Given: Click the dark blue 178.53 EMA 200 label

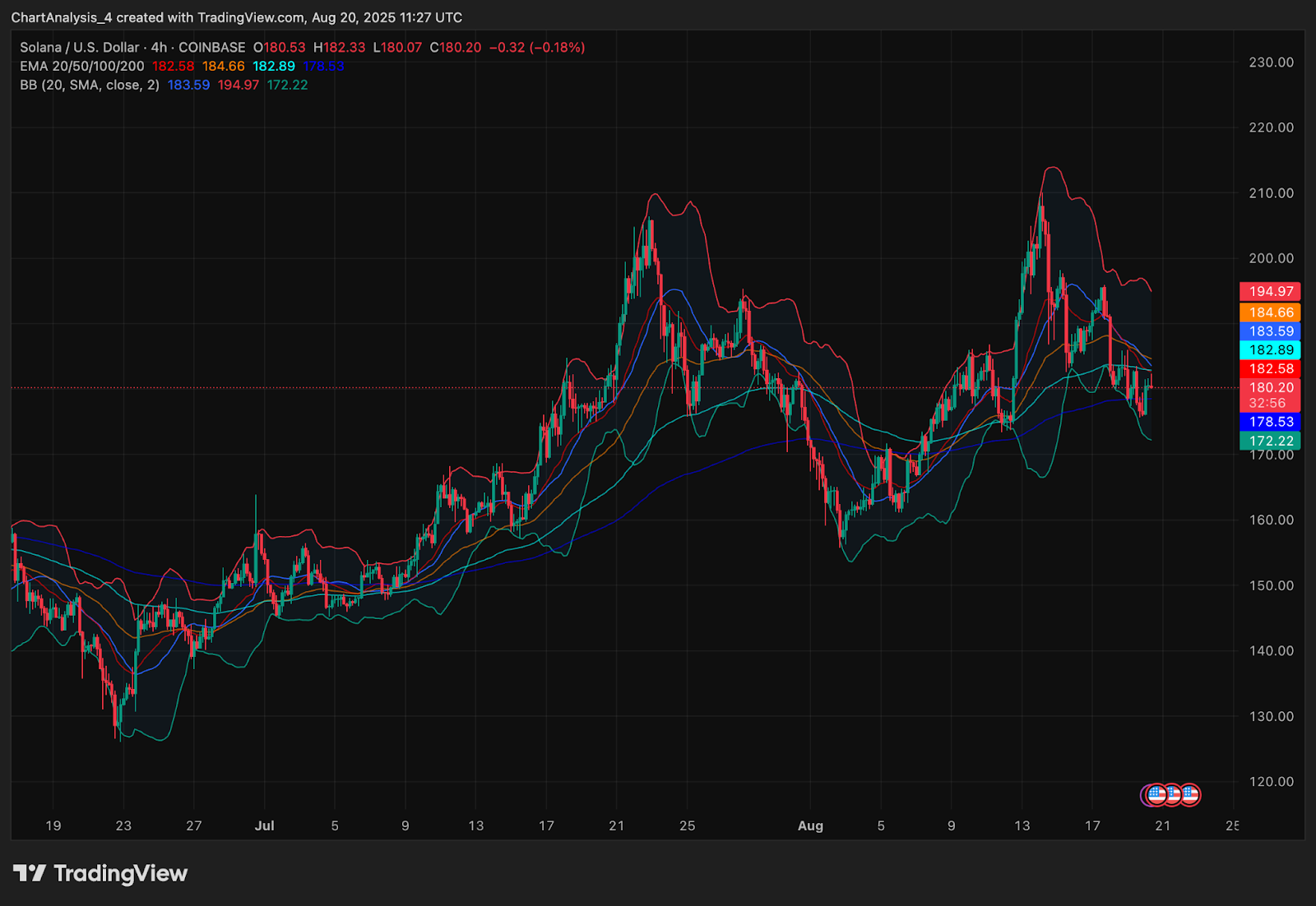Looking at the screenshot, I should [x=1270, y=422].
